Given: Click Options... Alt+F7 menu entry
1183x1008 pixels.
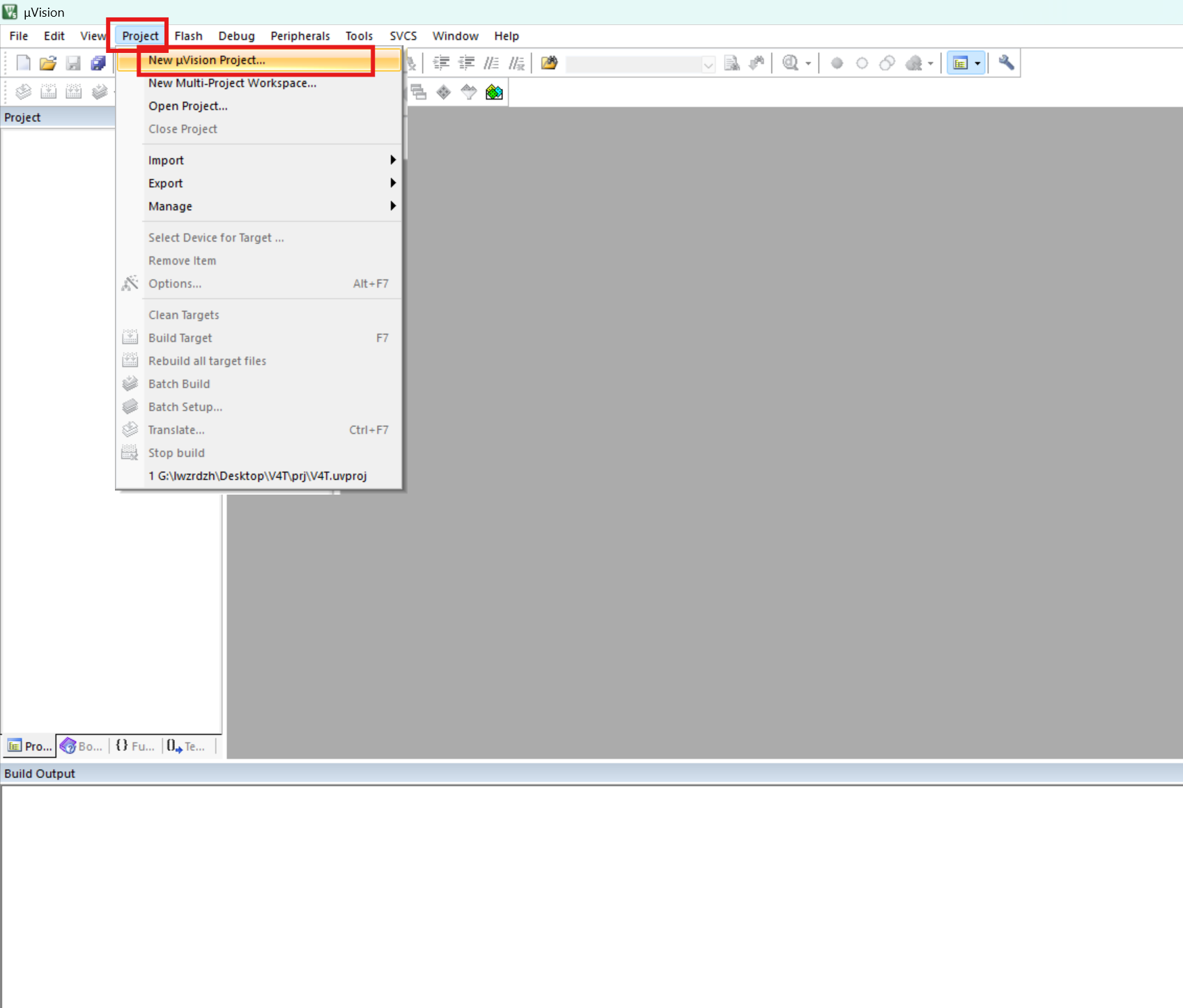Looking at the screenshot, I should (x=259, y=284).
